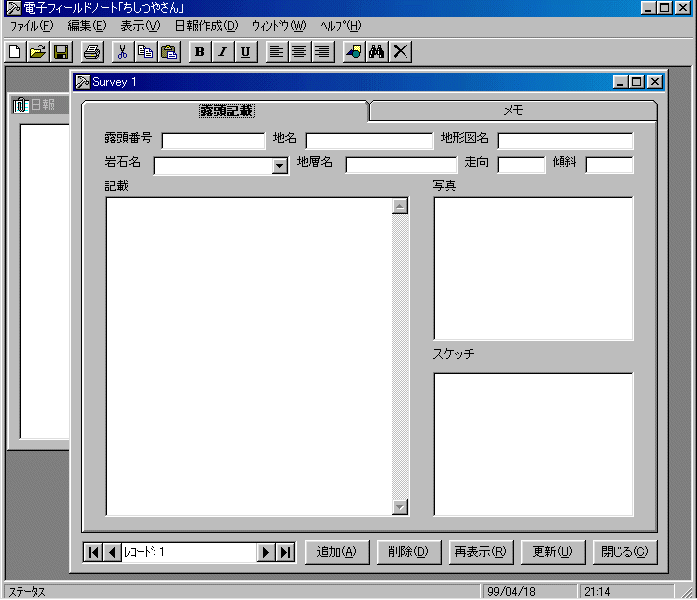Open the ファイル(F) menu
697x600 pixels.
click(x=31, y=26)
